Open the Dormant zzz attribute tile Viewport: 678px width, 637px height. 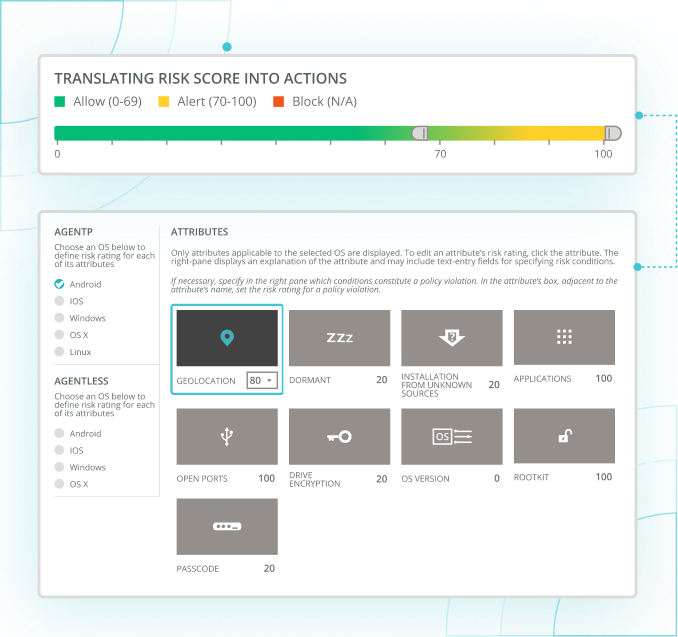click(339, 338)
